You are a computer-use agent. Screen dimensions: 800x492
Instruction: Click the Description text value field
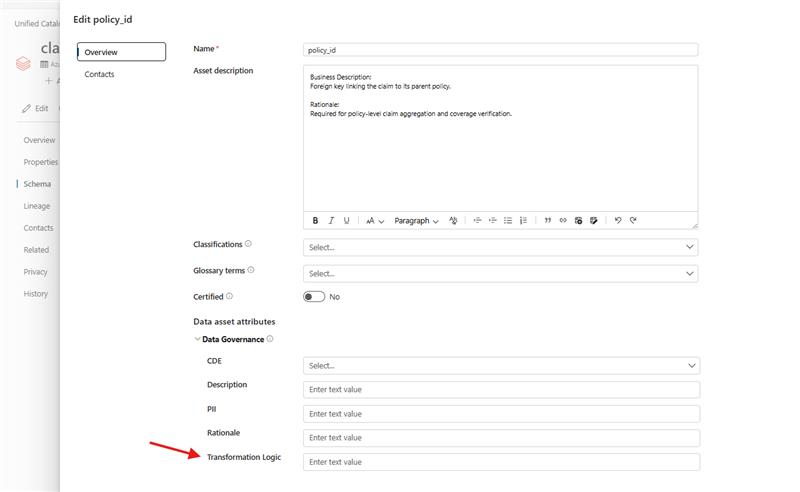(x=501, y=389)
